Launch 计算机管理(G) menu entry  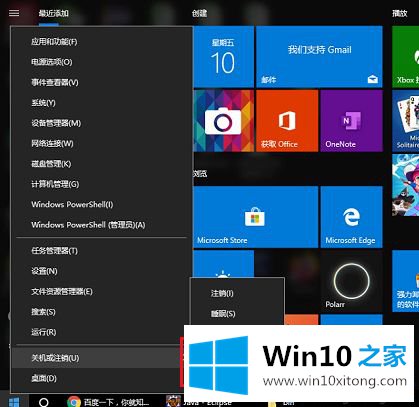[101, 184]
